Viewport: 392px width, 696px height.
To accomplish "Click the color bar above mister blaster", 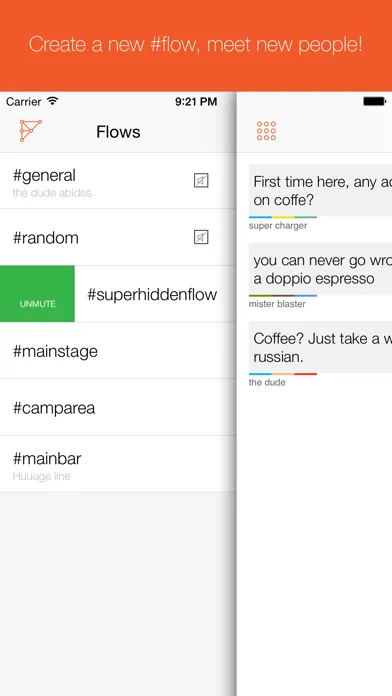I will point(283,295).
